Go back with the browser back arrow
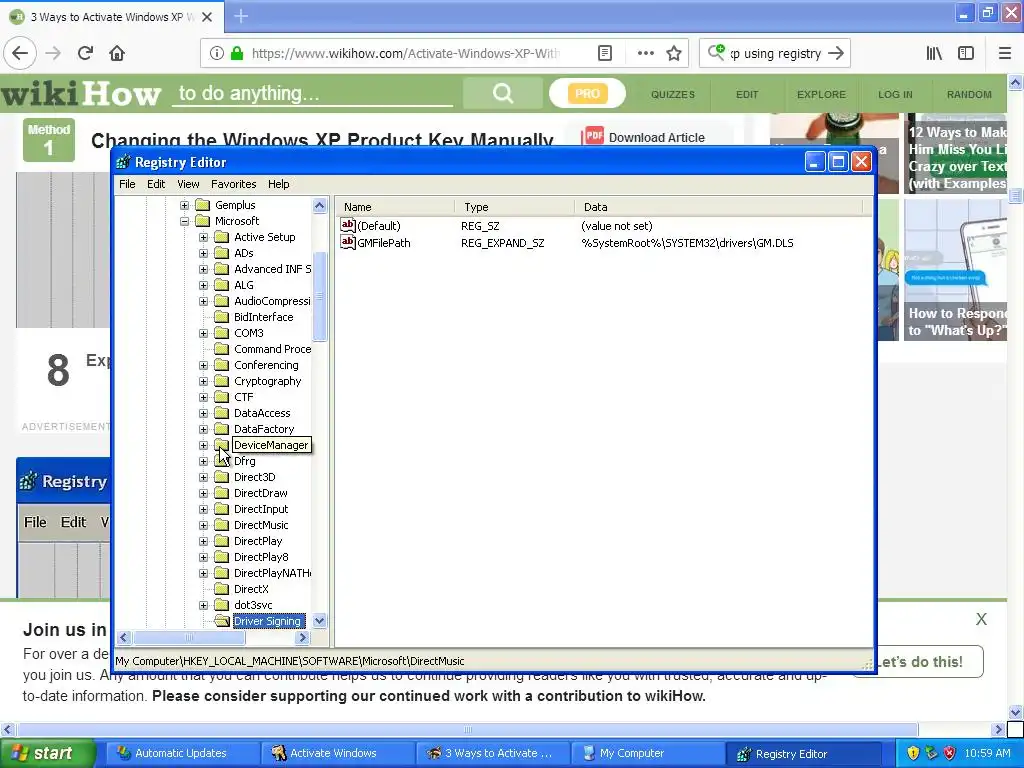This screenshot has width=1024, height=768. tap(20, 53)
